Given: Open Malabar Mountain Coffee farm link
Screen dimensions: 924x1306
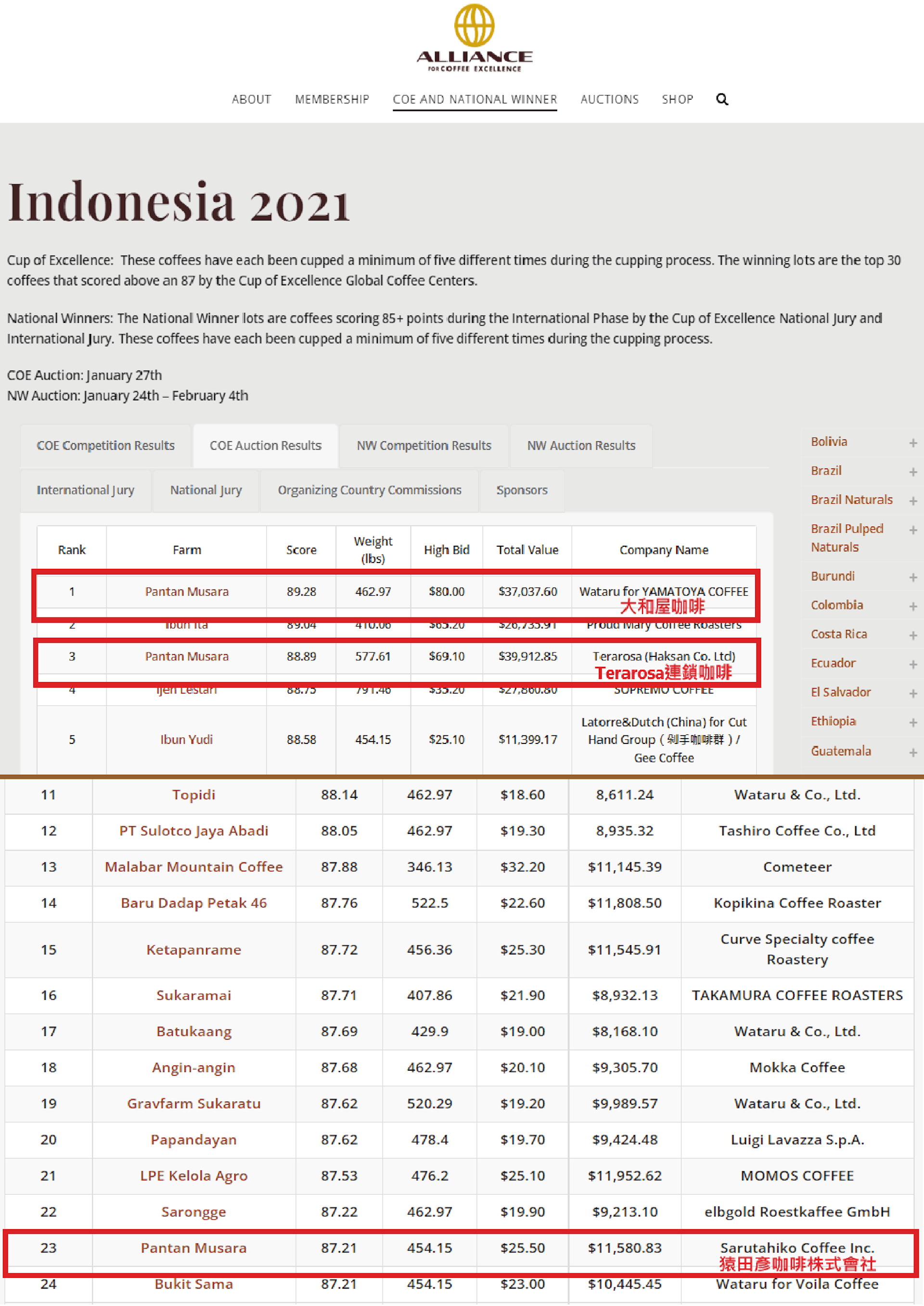Looking at the screenshot, I should coord(194,868).
